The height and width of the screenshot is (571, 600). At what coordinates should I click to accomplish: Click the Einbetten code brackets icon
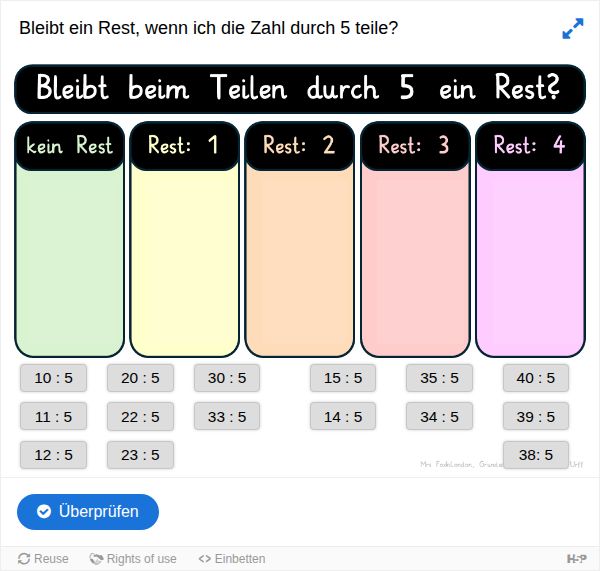[x=205, y=559]
